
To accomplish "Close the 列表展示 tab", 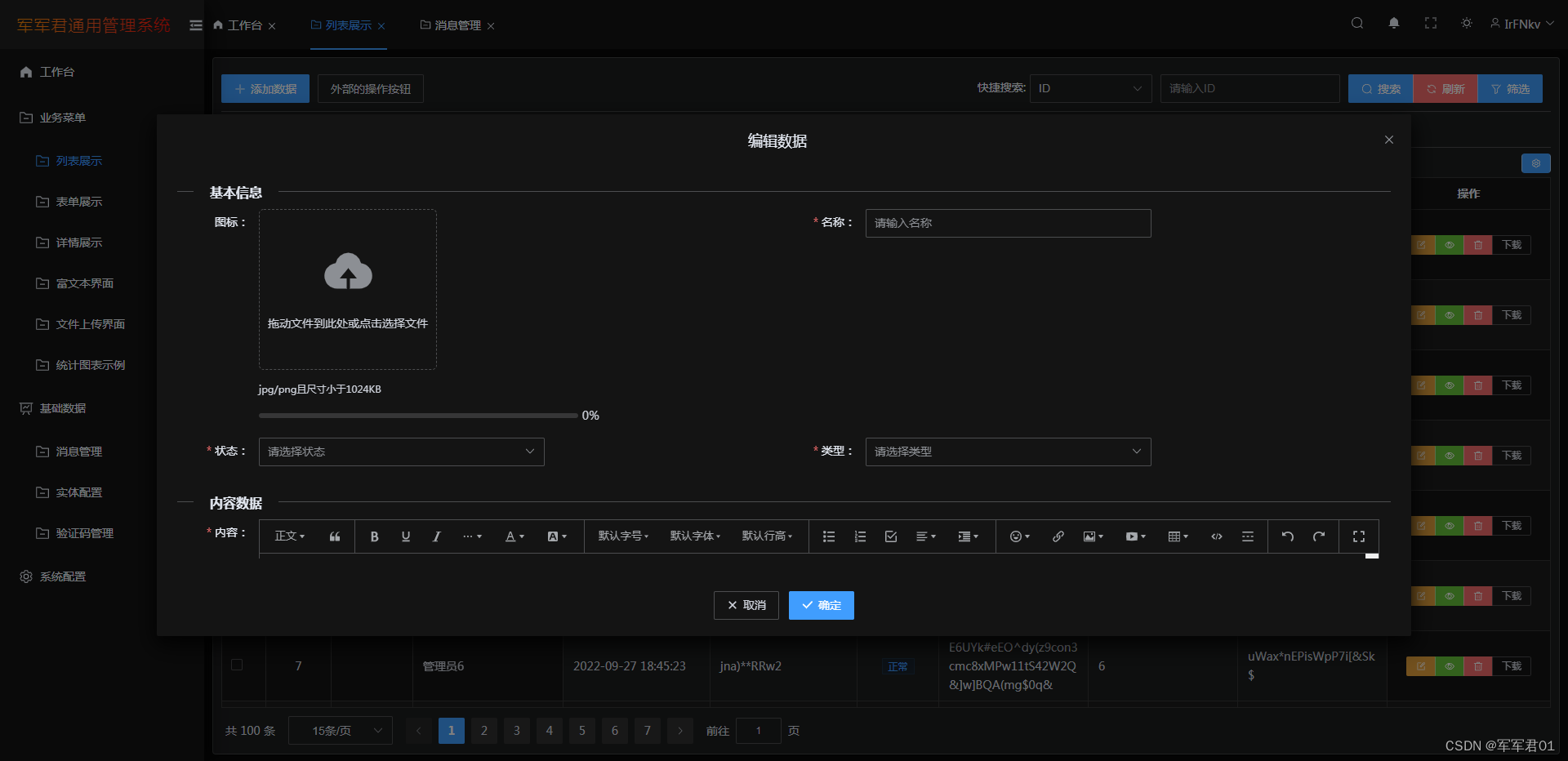I will [381, 26].
